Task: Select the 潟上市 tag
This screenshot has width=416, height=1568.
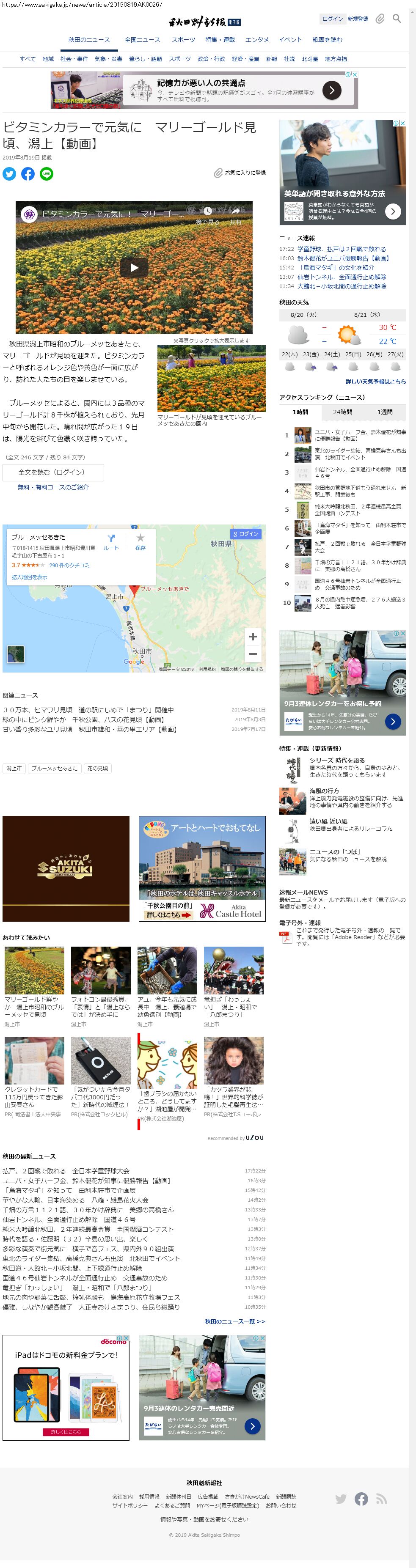Action: tap(14, 768)
